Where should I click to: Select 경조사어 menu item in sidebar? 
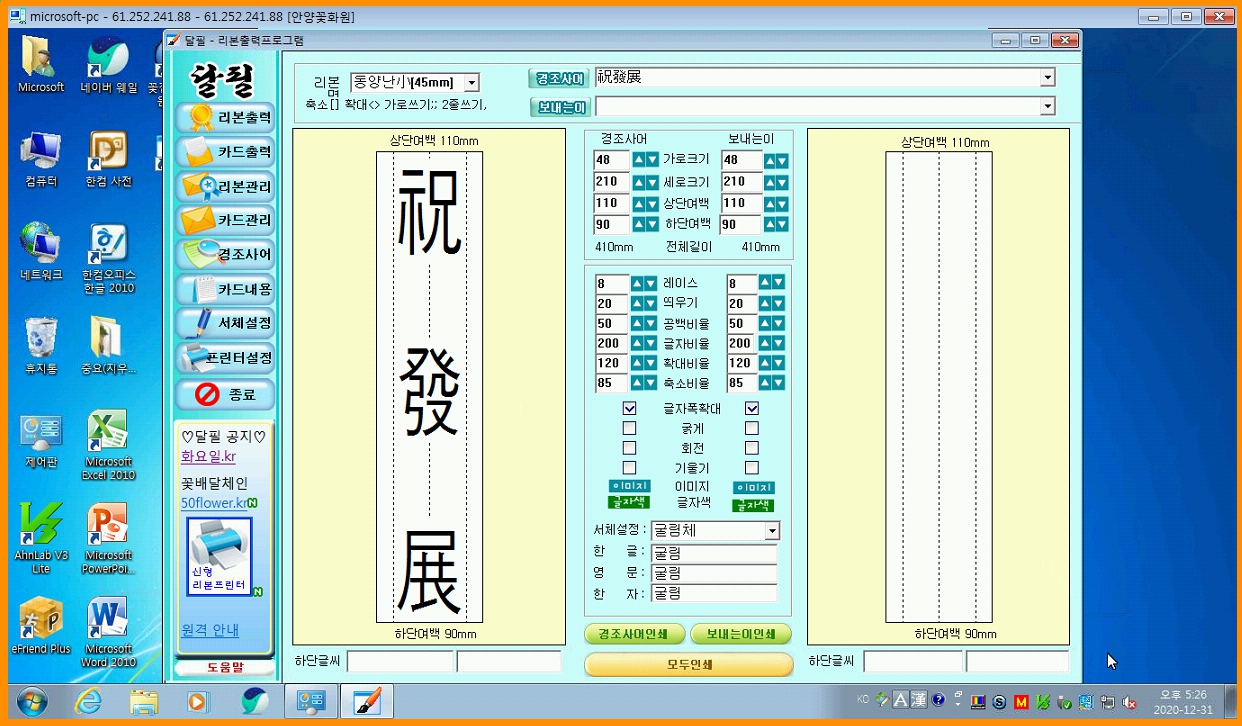[x=224, y=254]
